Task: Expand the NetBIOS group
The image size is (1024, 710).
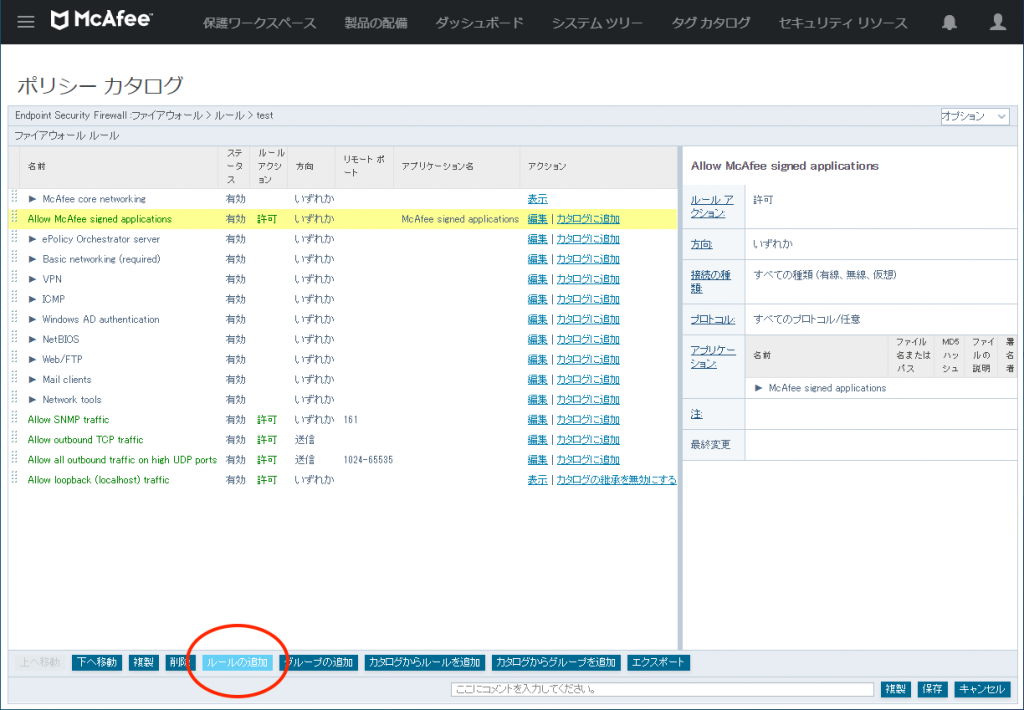Action: (32, 340)
